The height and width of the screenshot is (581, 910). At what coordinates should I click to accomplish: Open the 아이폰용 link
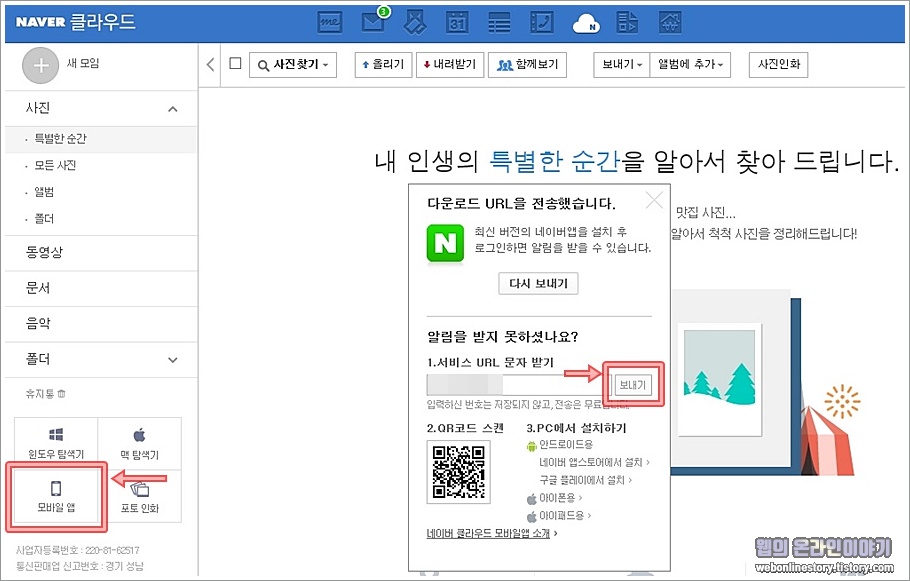click(x=555, y=498)
